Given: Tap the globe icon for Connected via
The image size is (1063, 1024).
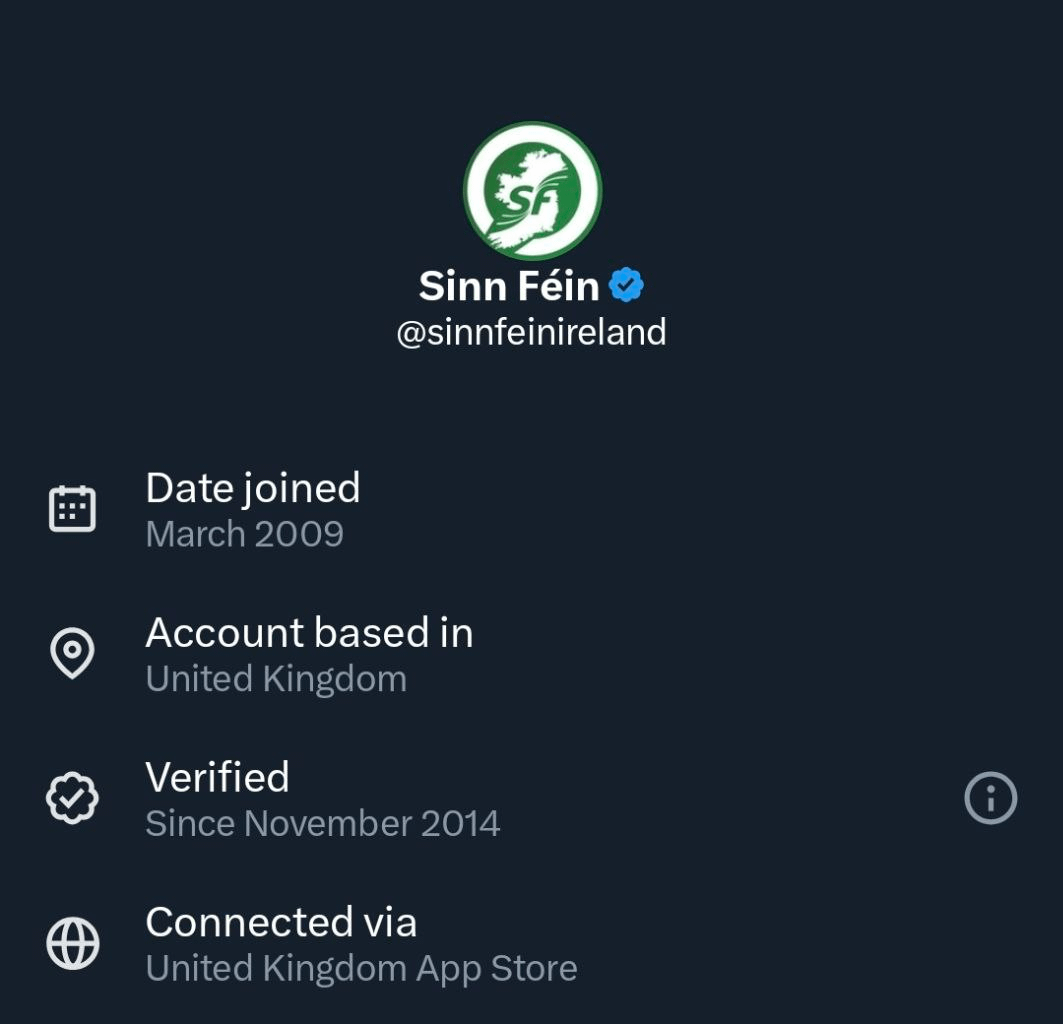Looking at the screenshot, I should tap(72, 943).
